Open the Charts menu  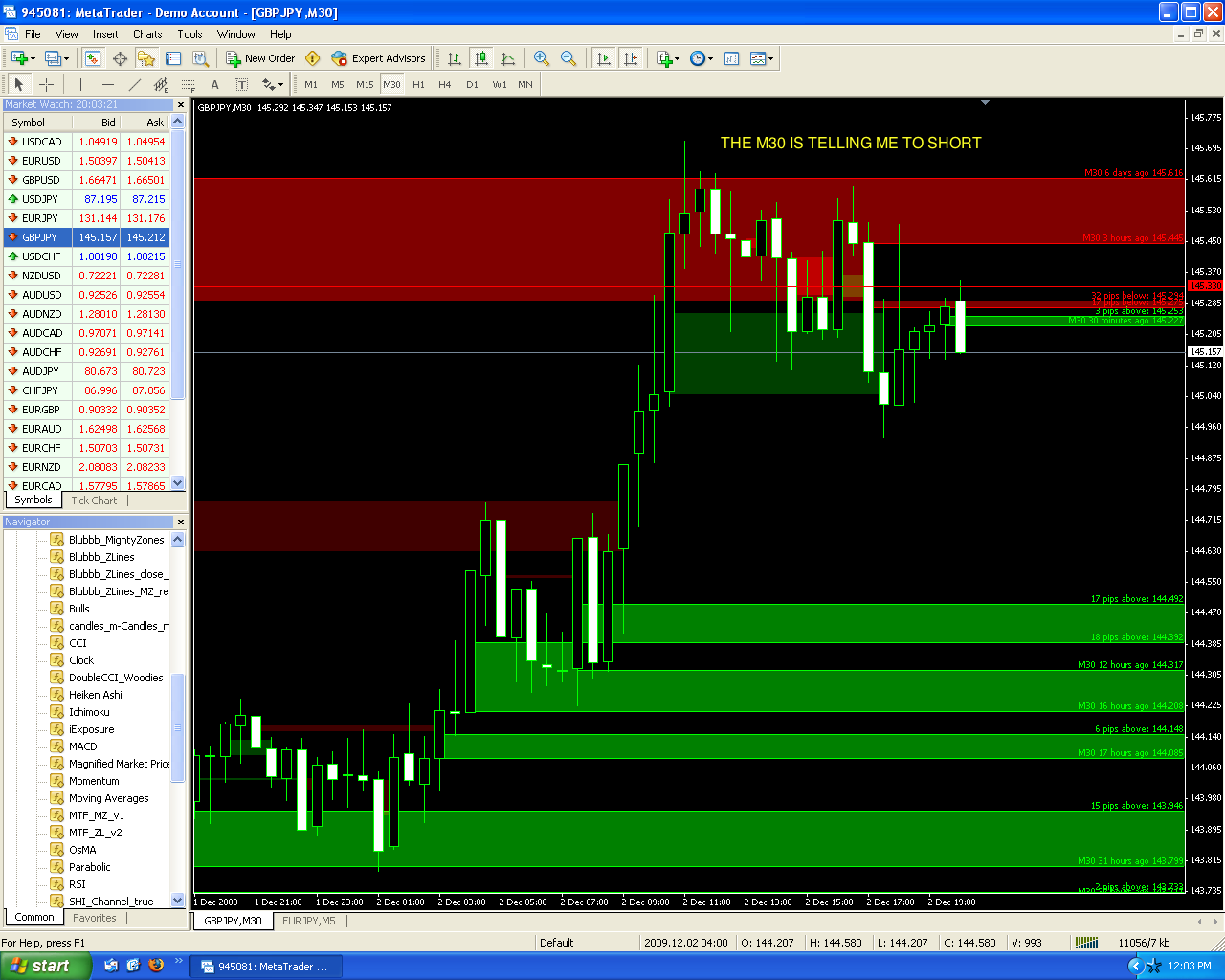pyautogui.click(x=147, y=34)
